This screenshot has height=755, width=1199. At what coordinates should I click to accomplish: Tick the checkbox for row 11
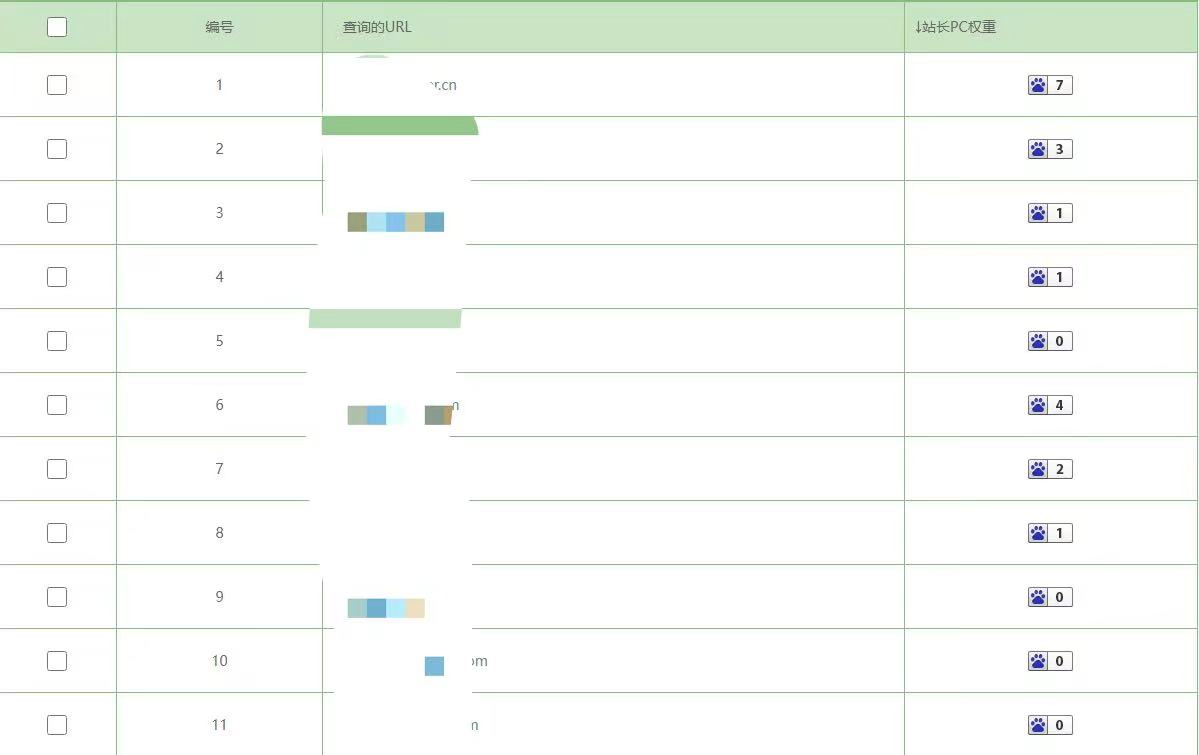(x=57, y=725)
